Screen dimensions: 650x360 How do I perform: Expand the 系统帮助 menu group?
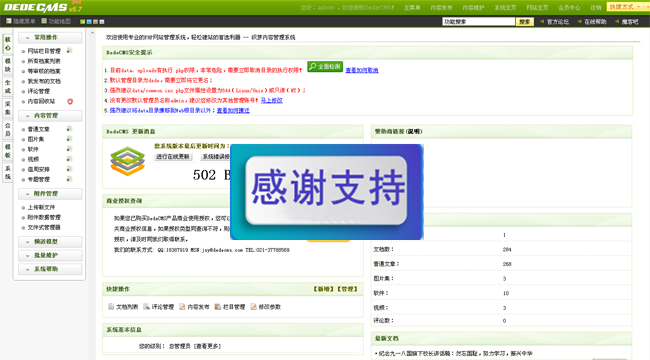50,269
